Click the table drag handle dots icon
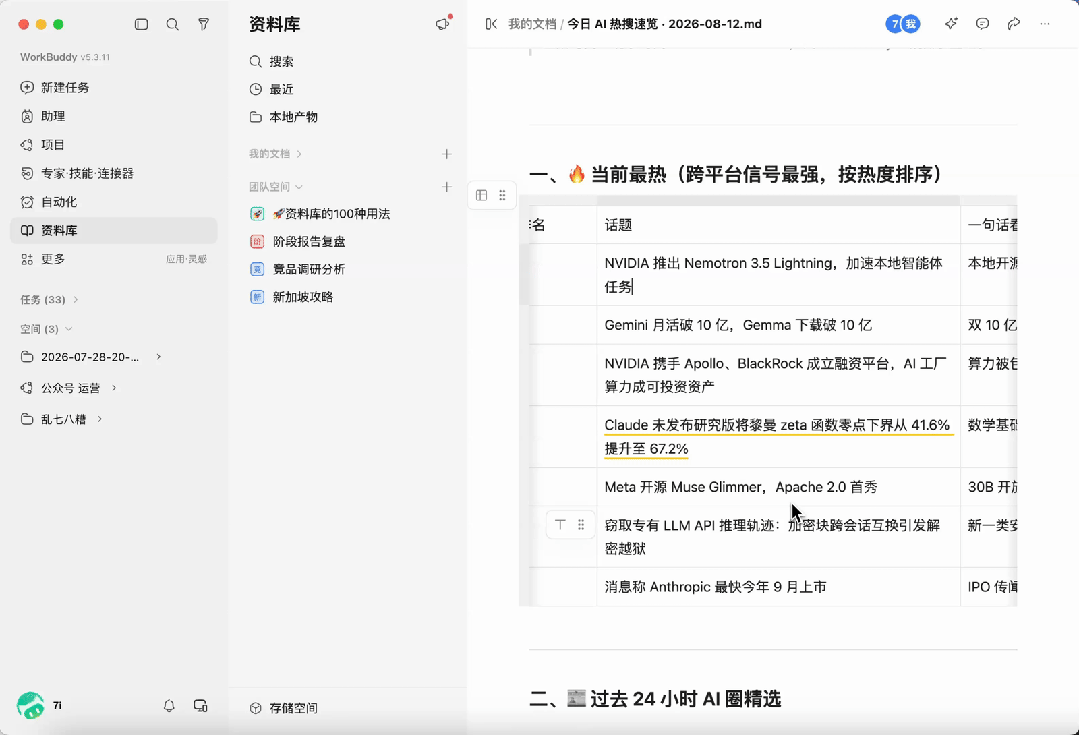 (x=502, y=195)
